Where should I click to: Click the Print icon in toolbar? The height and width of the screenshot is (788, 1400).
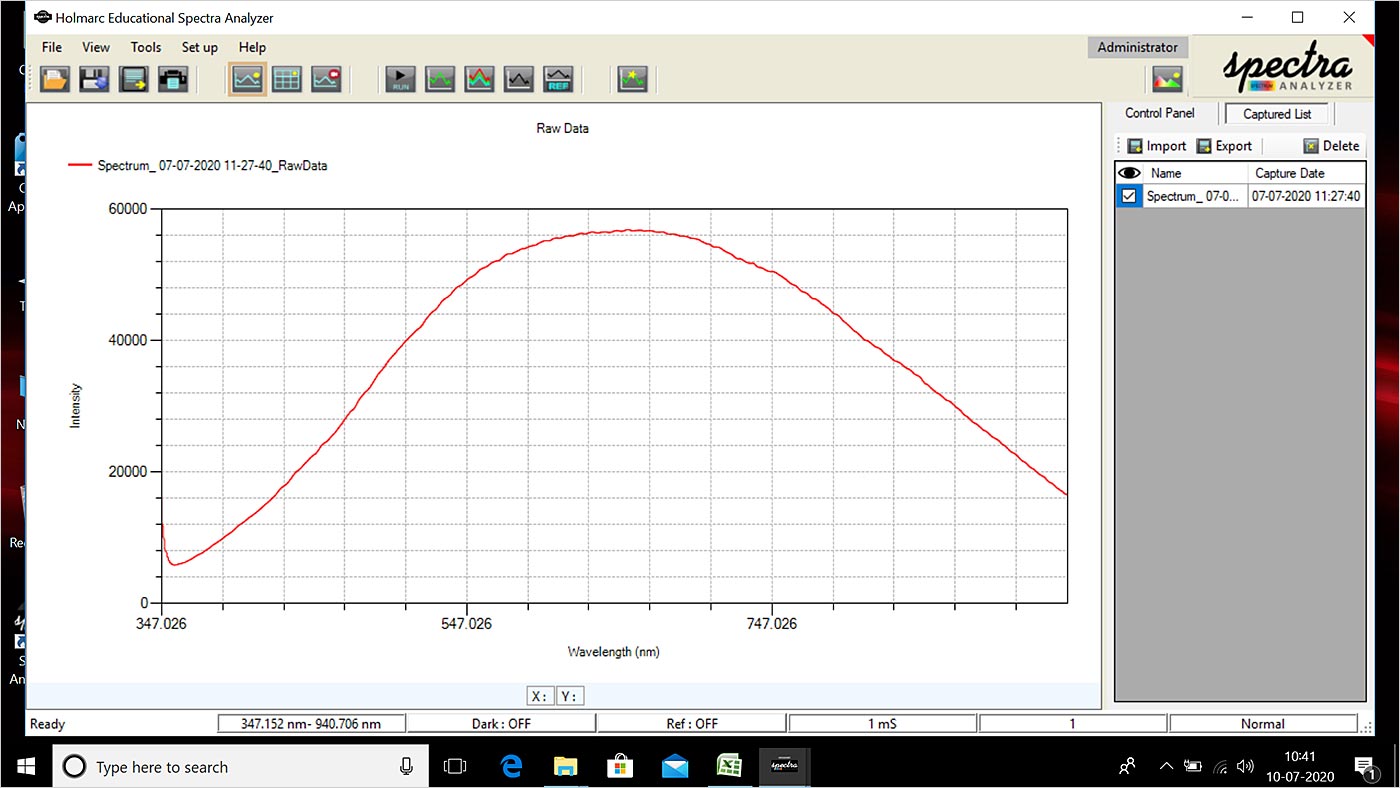pyautogui.click(x=173, y=79)
